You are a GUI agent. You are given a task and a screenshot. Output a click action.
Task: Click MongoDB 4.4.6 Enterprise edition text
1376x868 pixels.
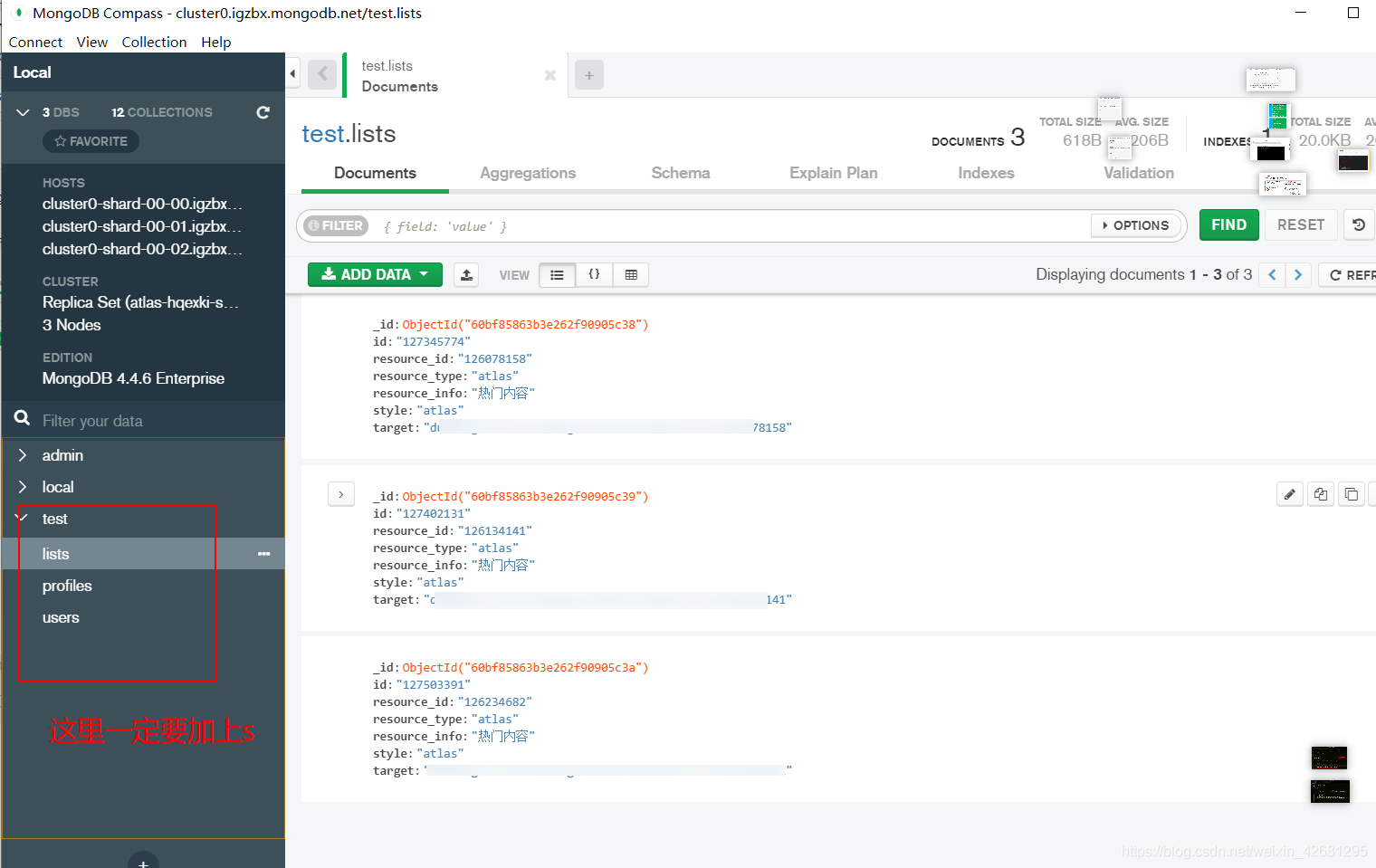(x=133, y=378)
